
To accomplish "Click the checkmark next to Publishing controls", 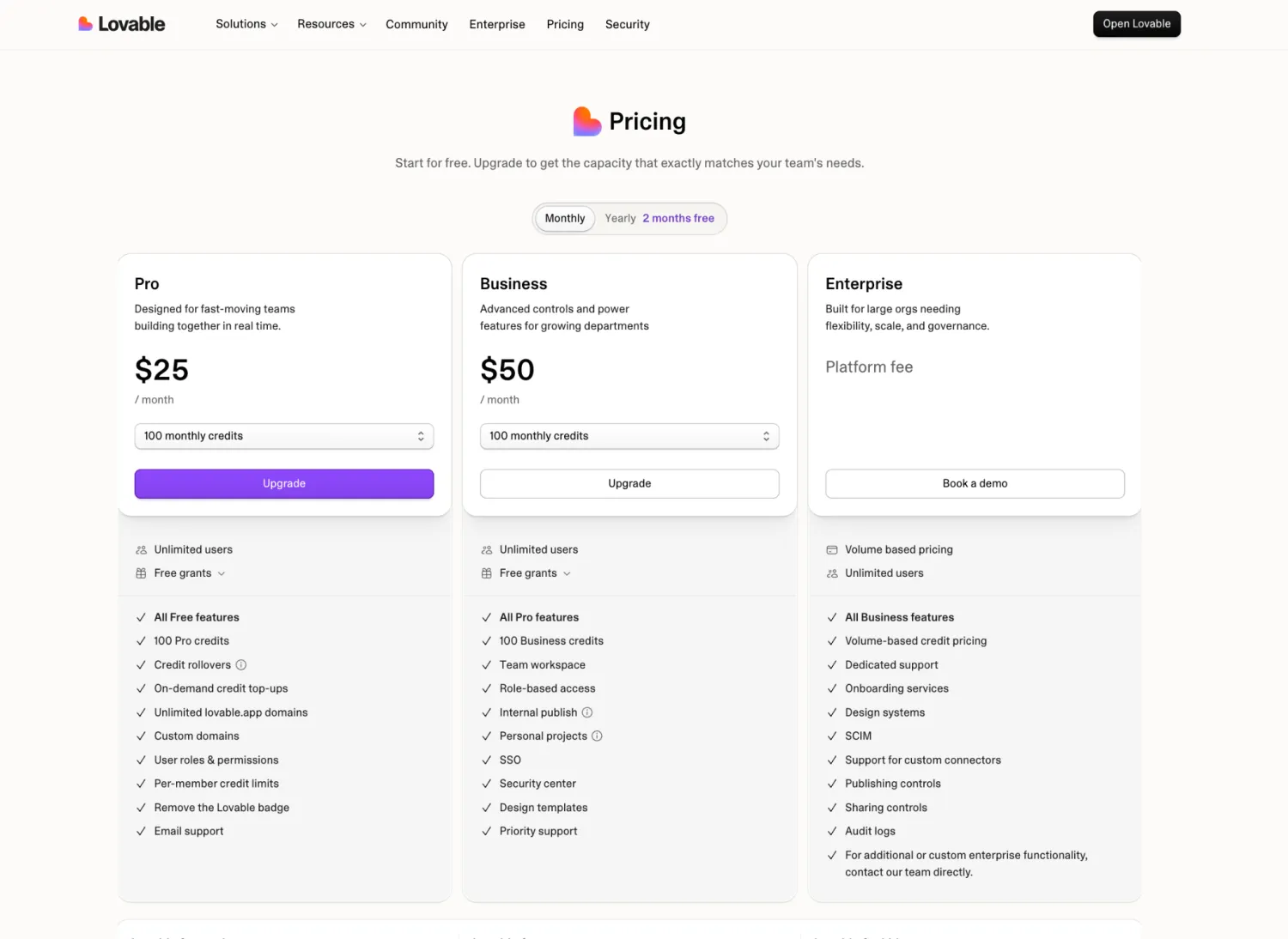I will coord(832,784).
